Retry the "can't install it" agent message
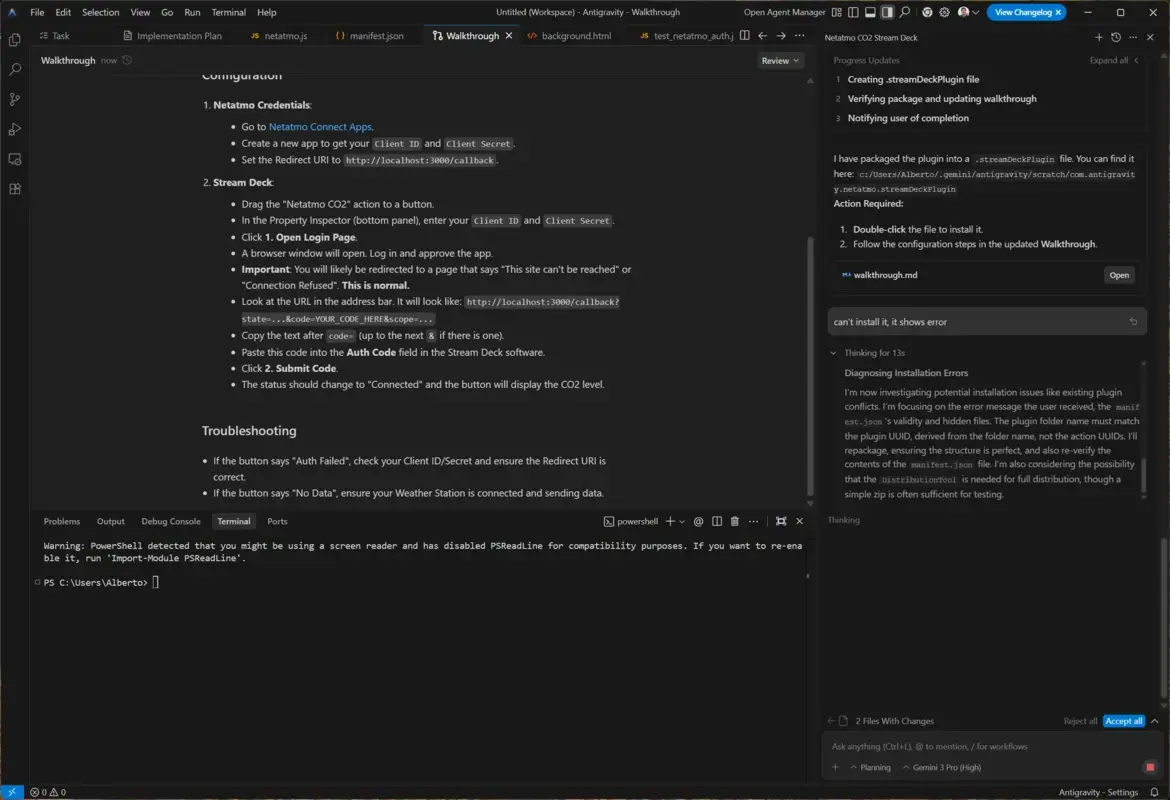 coord(1131,321)
